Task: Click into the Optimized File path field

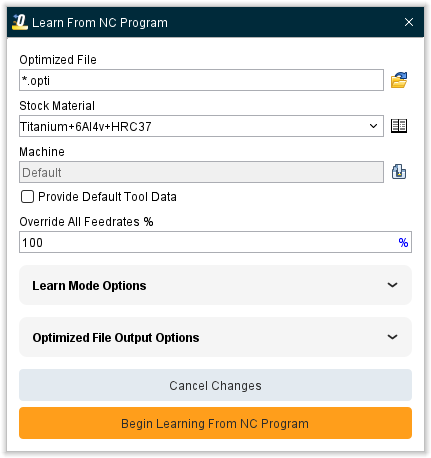Action: 201,80
